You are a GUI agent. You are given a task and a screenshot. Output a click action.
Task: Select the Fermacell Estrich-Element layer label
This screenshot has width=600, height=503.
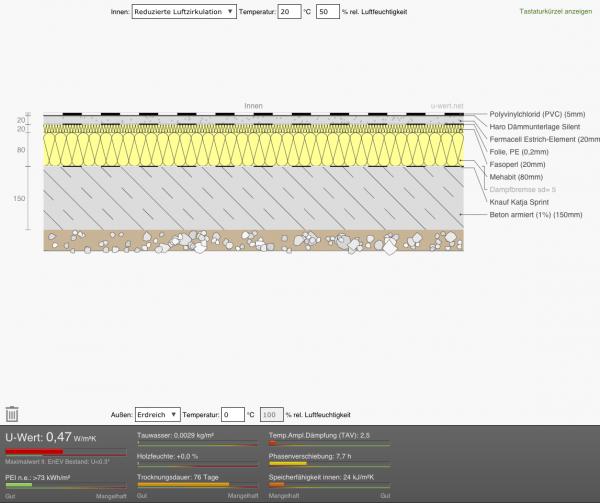(544, 140)
